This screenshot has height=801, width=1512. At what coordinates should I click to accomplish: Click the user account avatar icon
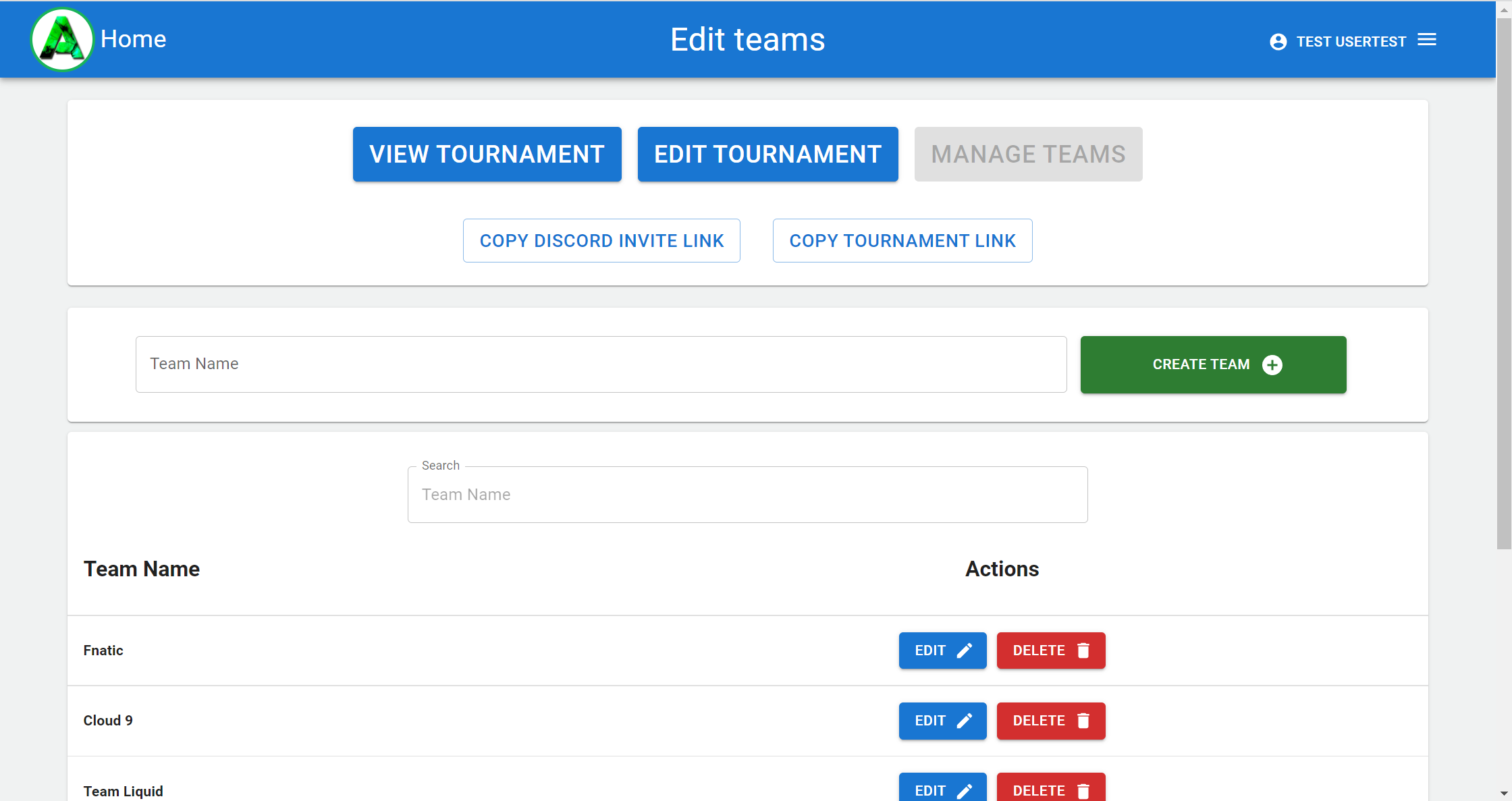click(x=1278, y=42)
